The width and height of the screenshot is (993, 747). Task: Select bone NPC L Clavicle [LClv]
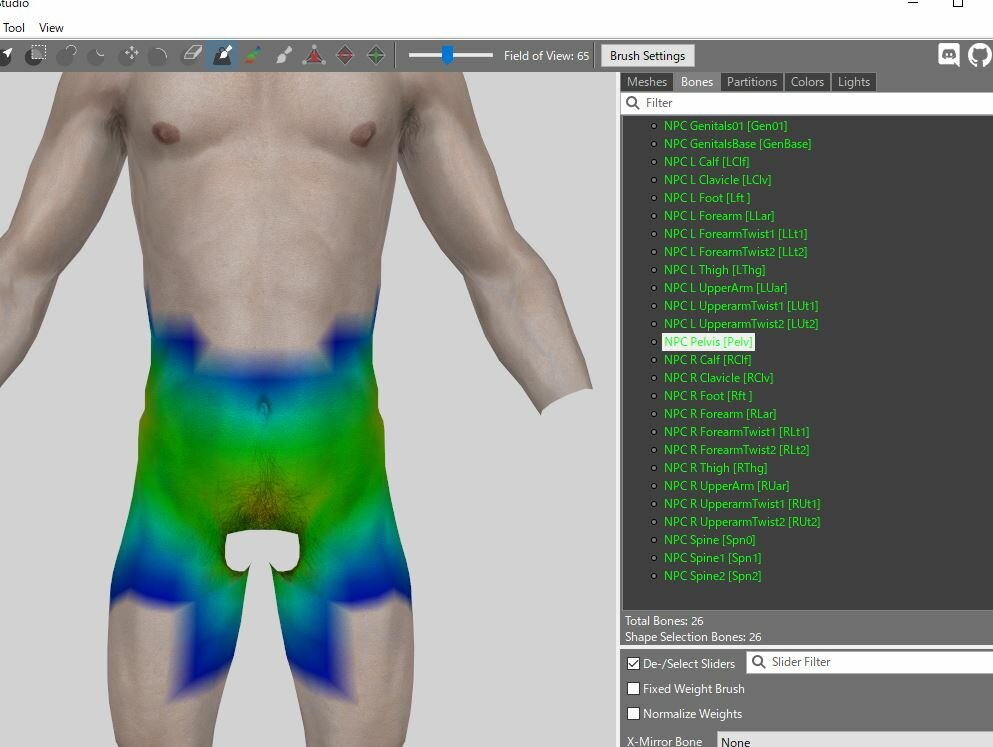[x=717, y=180]
